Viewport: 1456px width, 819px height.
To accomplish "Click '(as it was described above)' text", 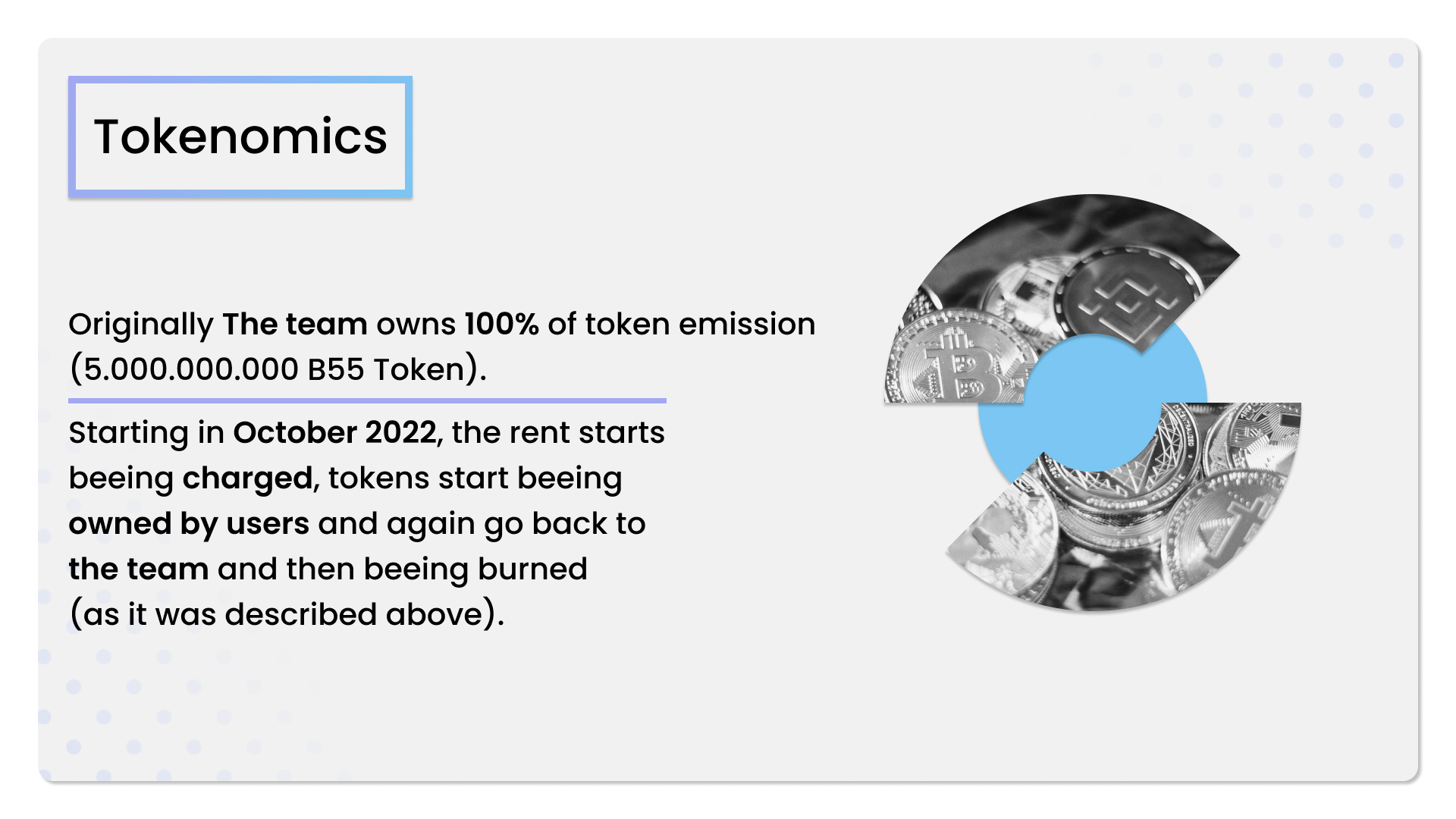I will tap(287, 615).
